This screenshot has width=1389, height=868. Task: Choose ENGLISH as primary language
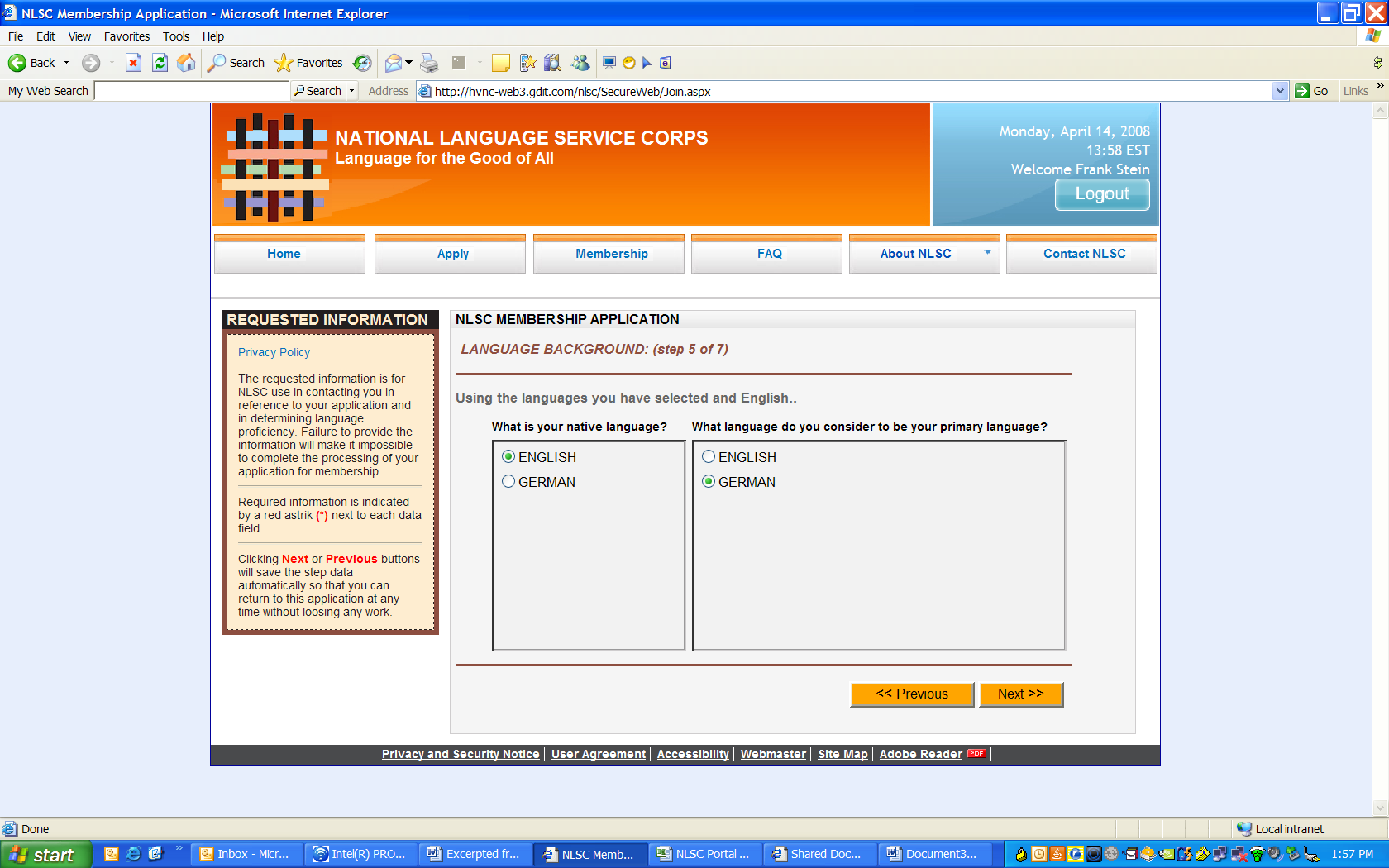pyautogui.click(x=709, y=457)
